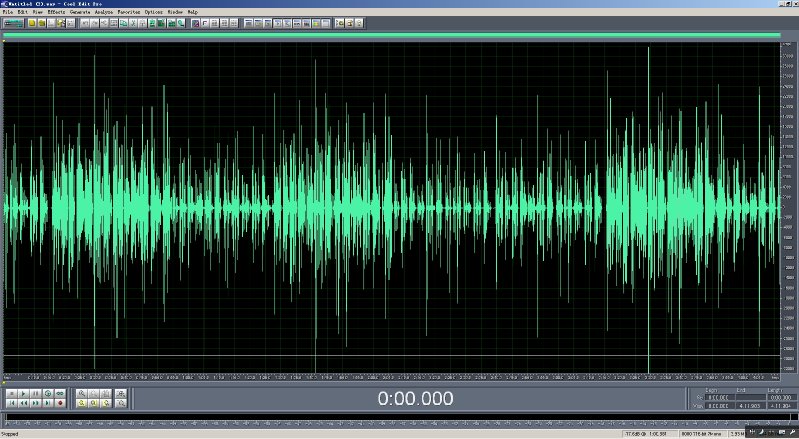The height and width of the screenshot is (439, 799).
Task: Open the Analyze menu
Action: tap(106, 12)
